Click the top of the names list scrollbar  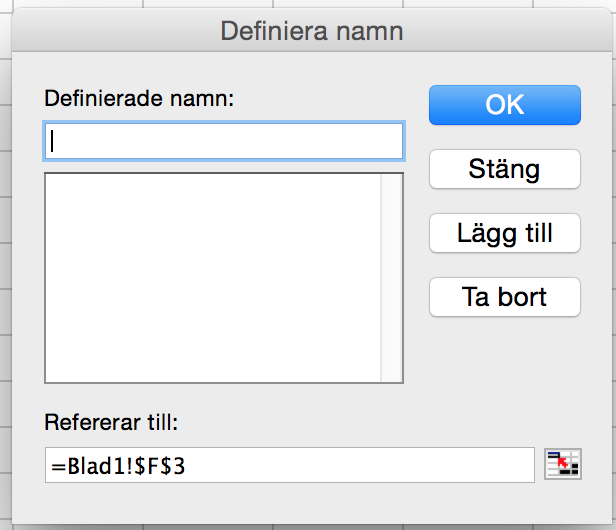pos(391,181)
